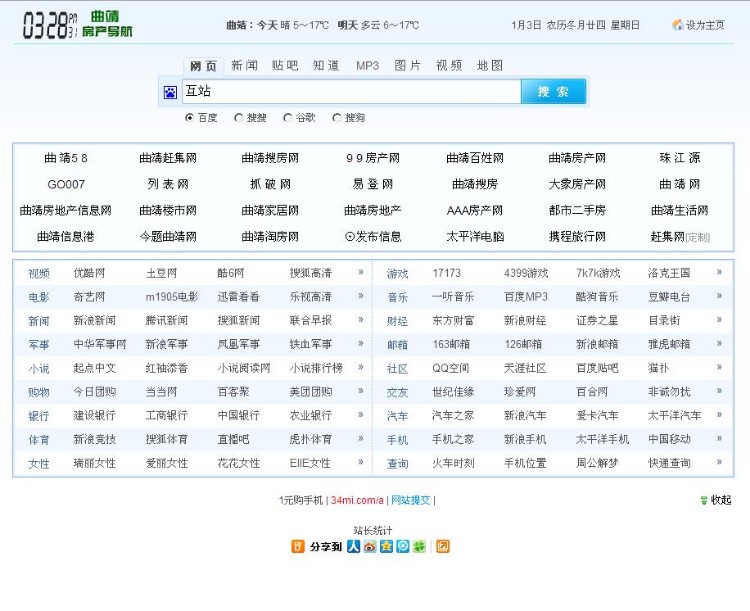
Task: Open the 优酷网 link
Action: pos(89,273)
